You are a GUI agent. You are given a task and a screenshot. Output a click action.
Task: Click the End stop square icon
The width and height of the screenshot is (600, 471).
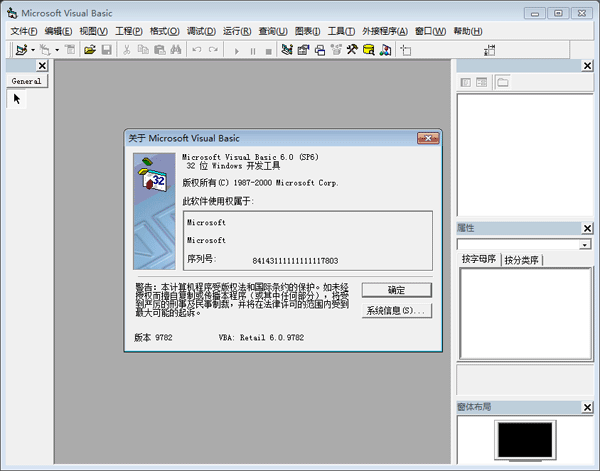click(269, 51)
